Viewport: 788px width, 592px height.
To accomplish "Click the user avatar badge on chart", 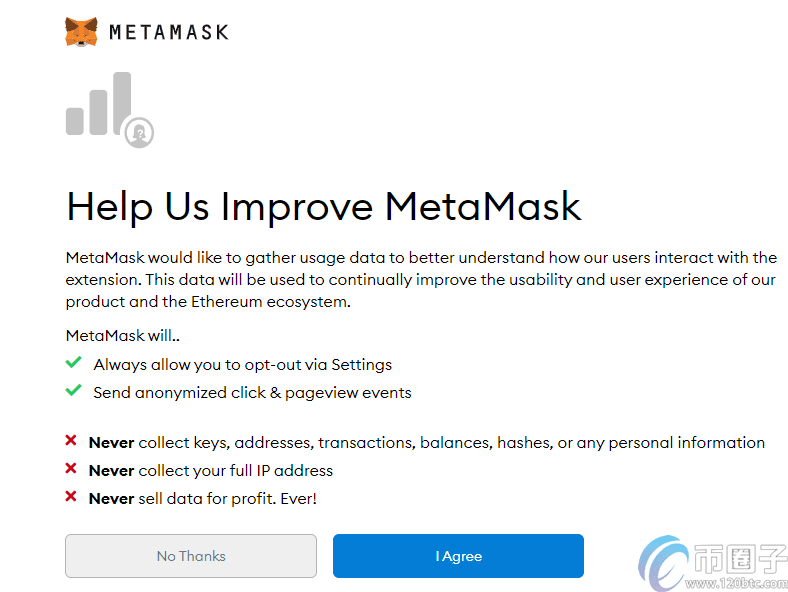I will pos(139,133).
